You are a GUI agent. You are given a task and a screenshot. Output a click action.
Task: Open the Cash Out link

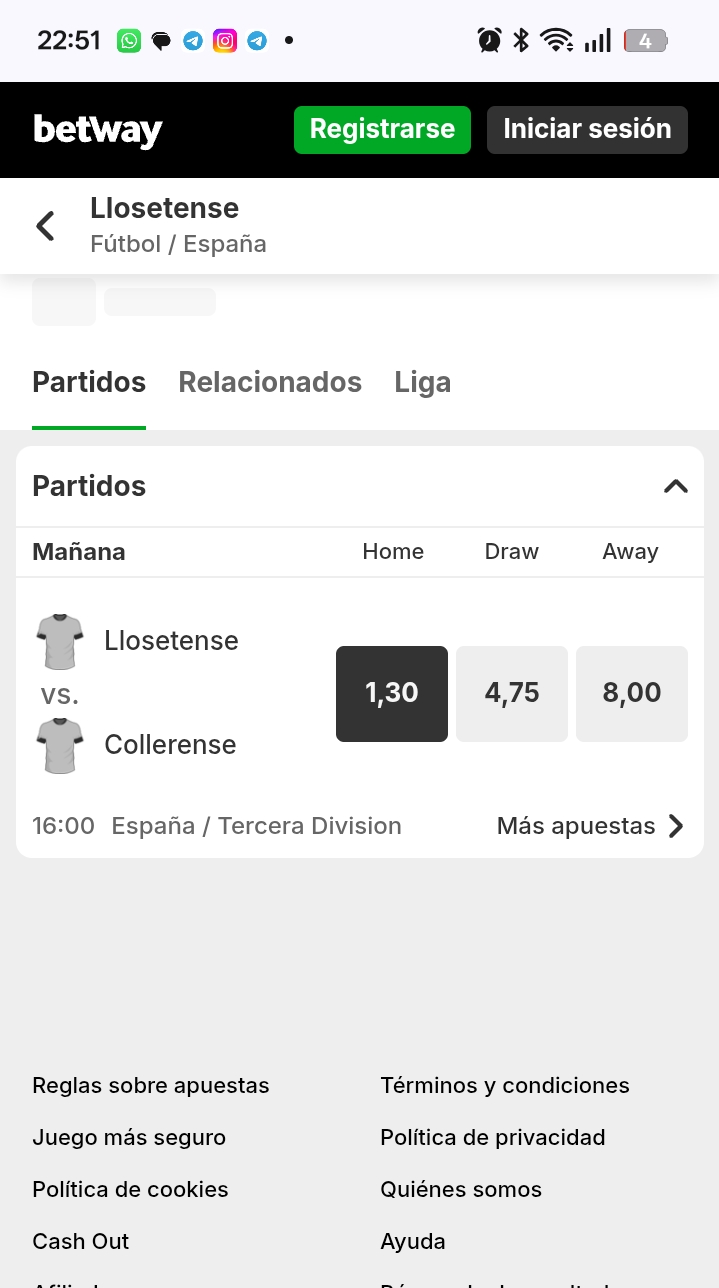[81, 1241]
